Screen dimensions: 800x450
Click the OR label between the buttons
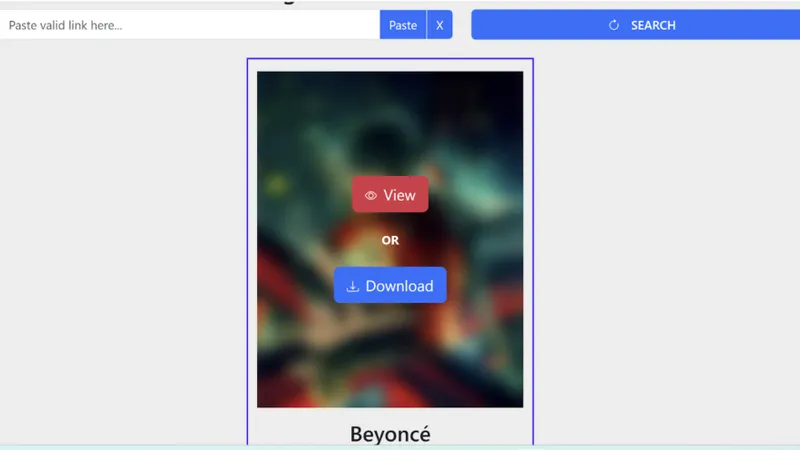[x=390, y=240]
